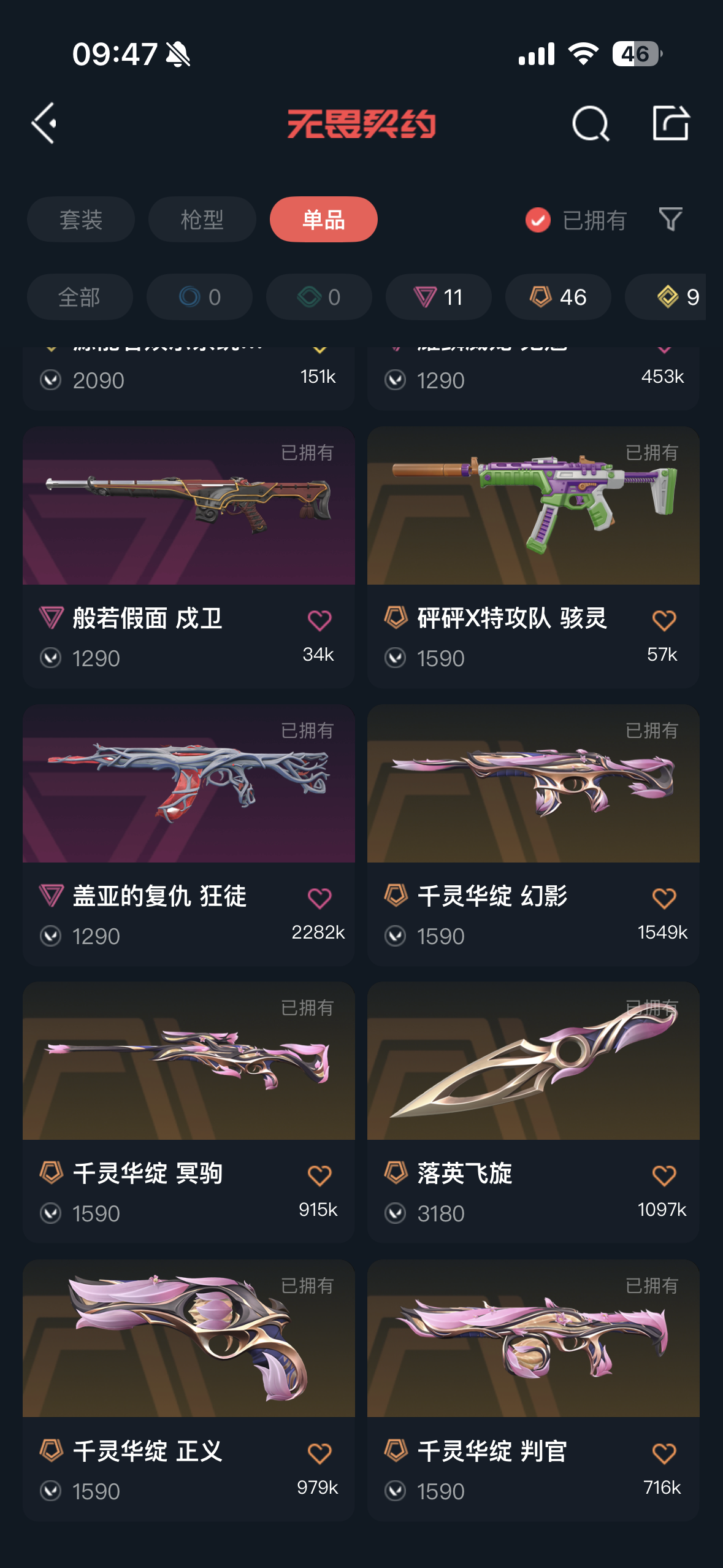Favorite 般若假面 戍卫 with heart icon
This screenshot has width=723, height=1568.
[319, 620]
